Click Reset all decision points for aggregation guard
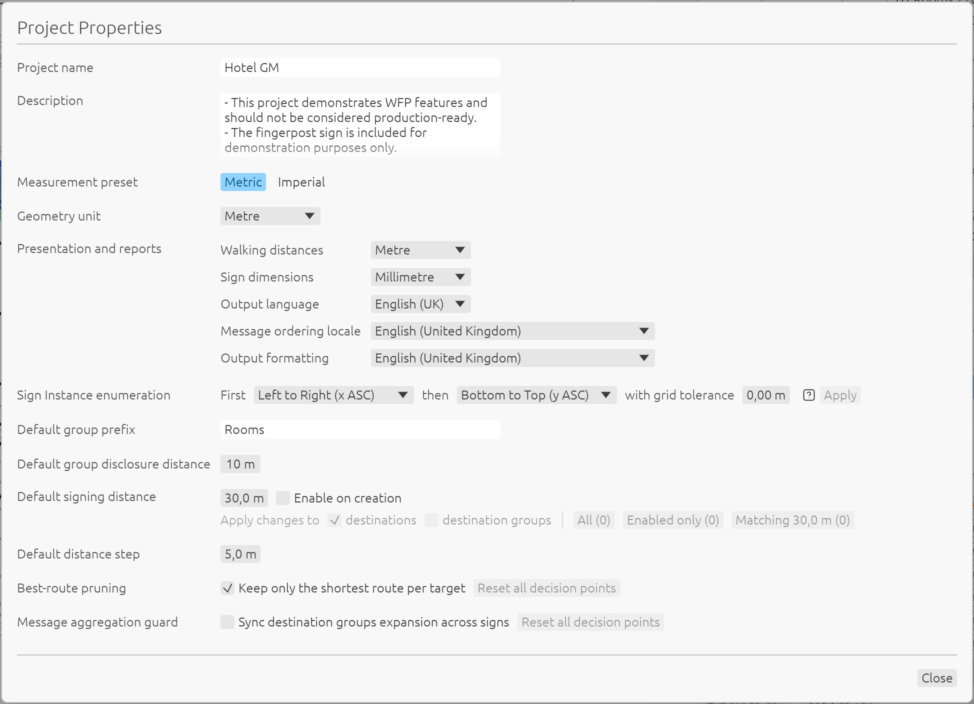The width and height of the screenshot is (974, 704). coord(590,622)
